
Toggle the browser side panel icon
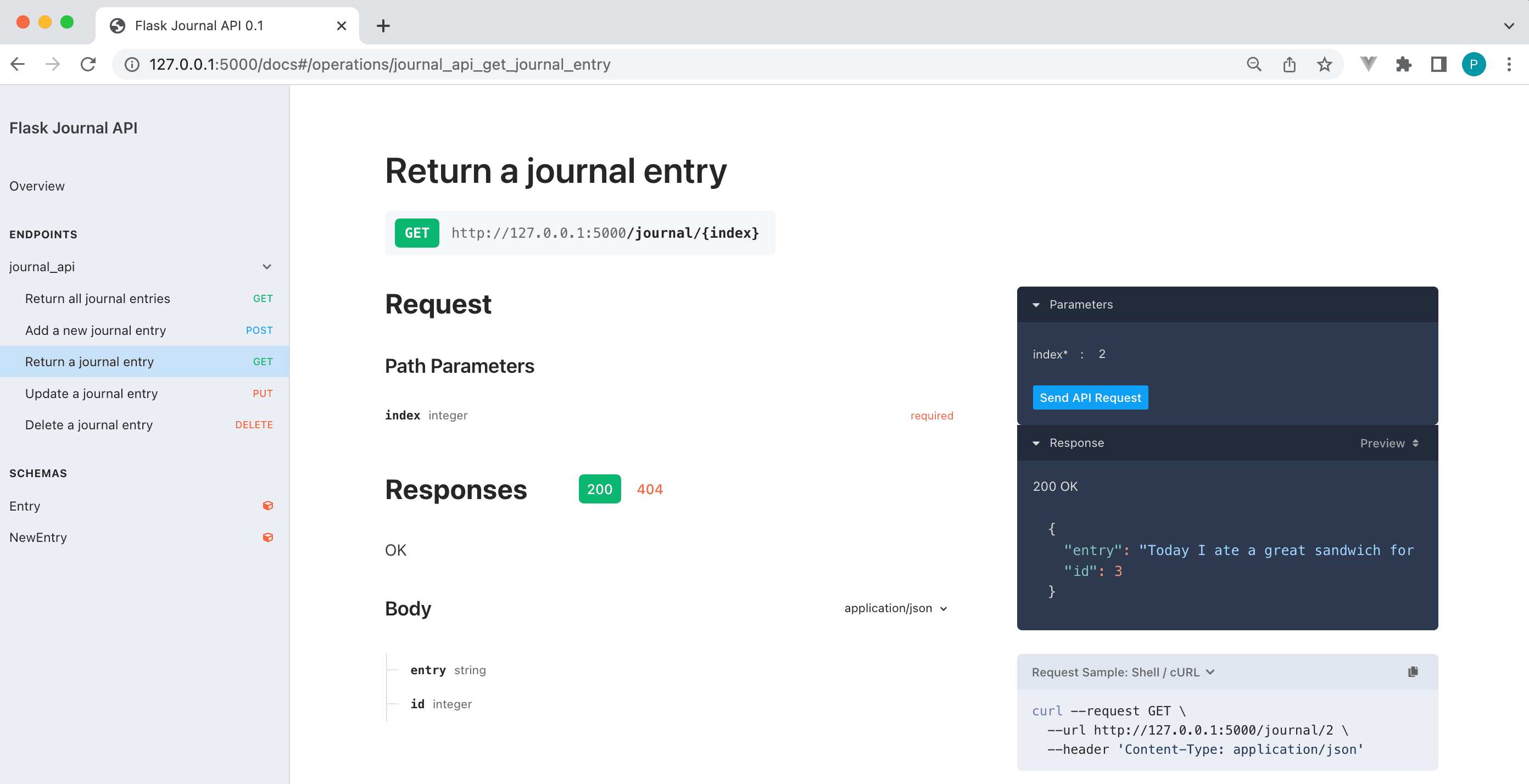click(x=1438, y=64)
